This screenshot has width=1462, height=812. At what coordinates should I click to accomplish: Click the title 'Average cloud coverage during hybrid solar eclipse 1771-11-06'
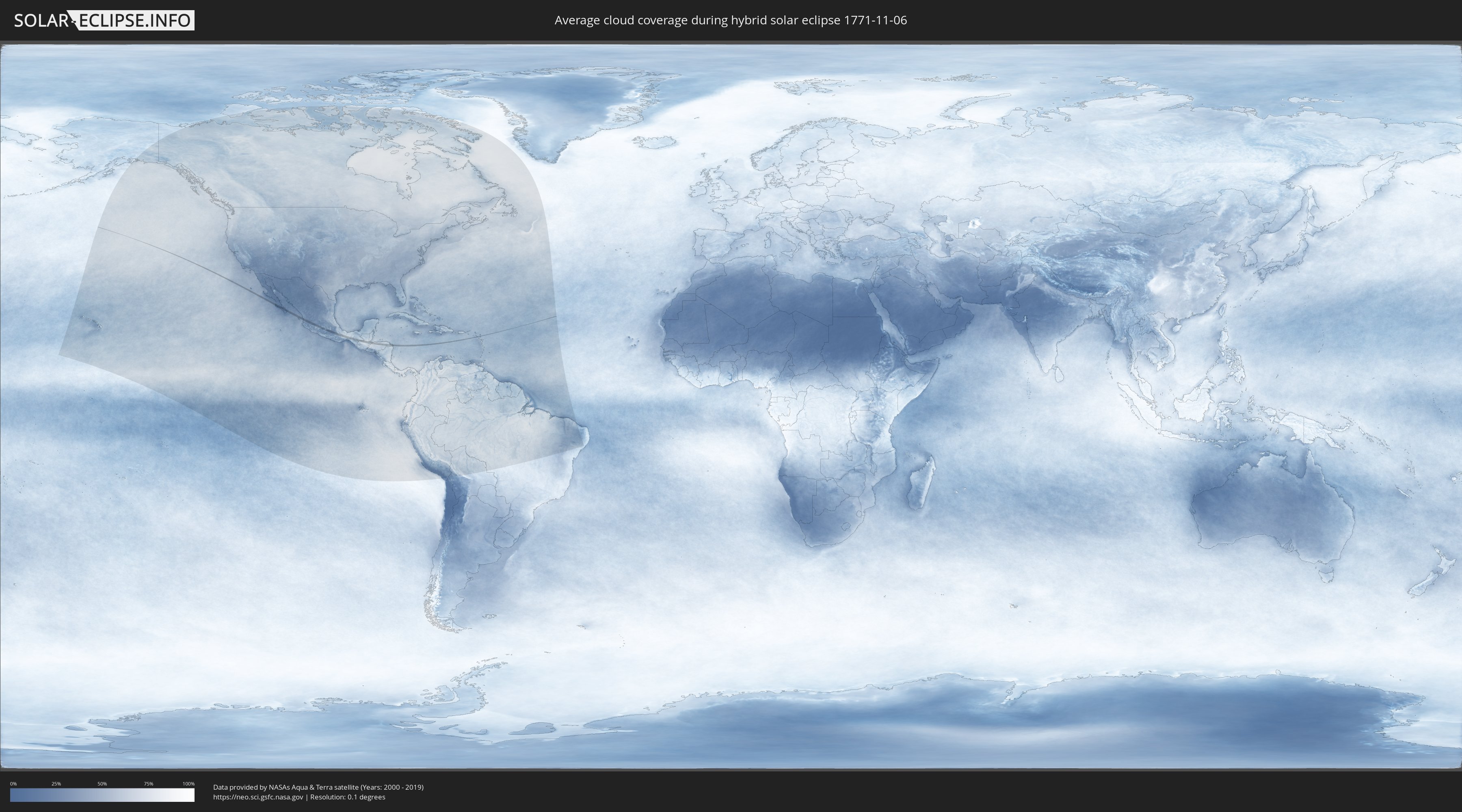pos(731,20)
